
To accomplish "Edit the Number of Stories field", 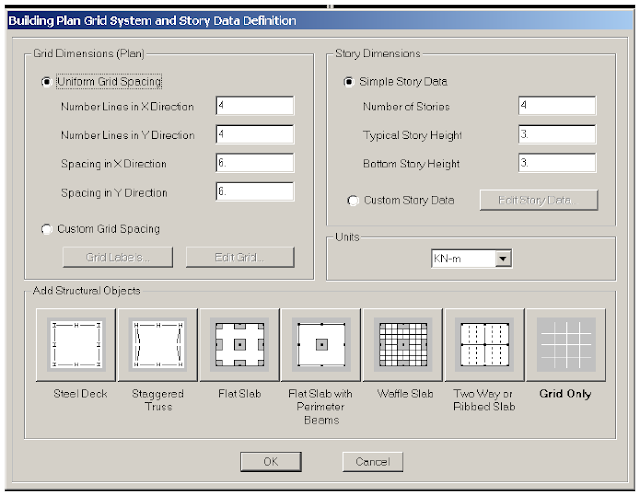I will click(557, 106).
